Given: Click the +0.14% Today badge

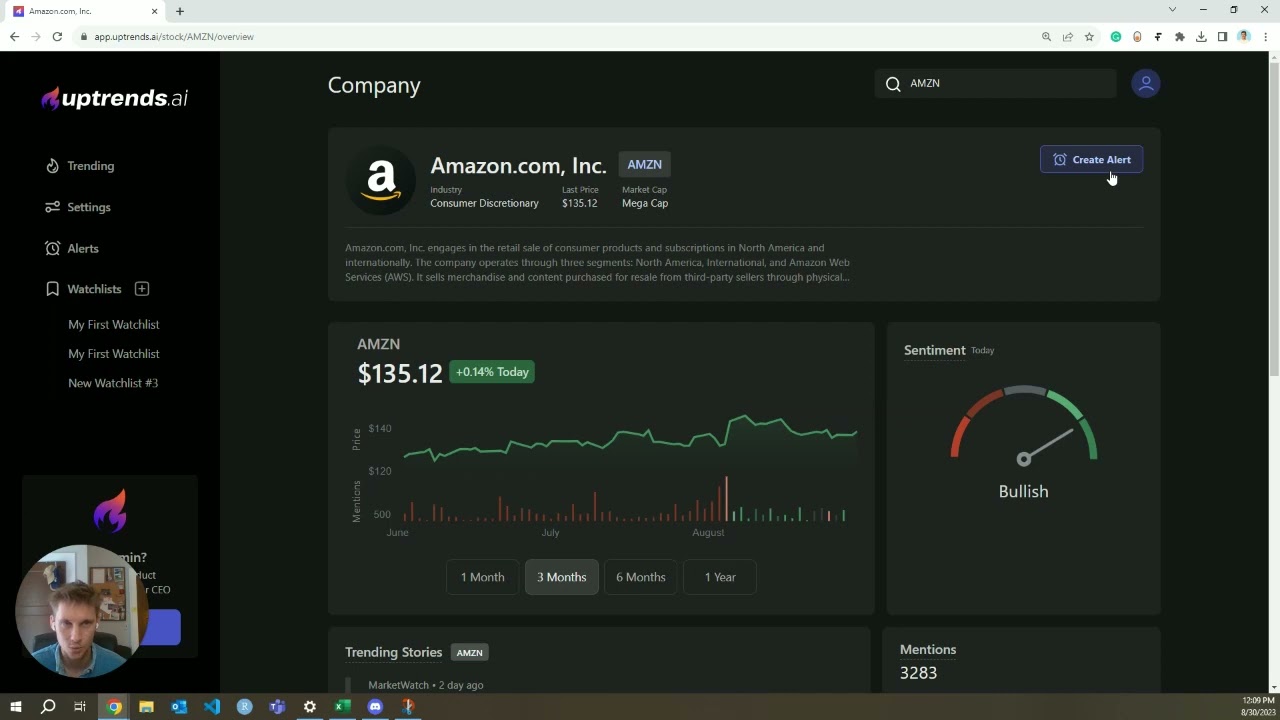Looking at the screenshot, I should click(x=492, y=372).
